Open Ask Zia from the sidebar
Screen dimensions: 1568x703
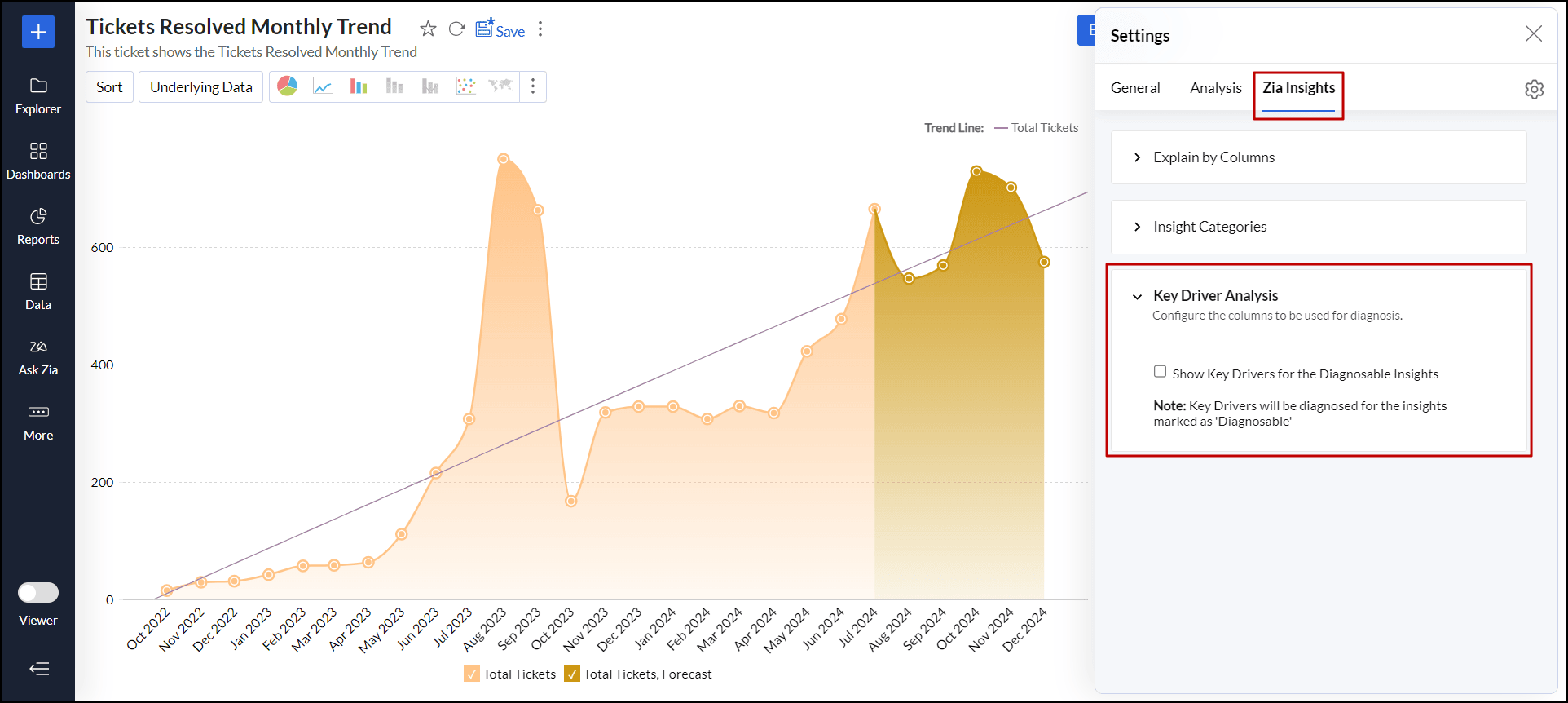[38, 357]
